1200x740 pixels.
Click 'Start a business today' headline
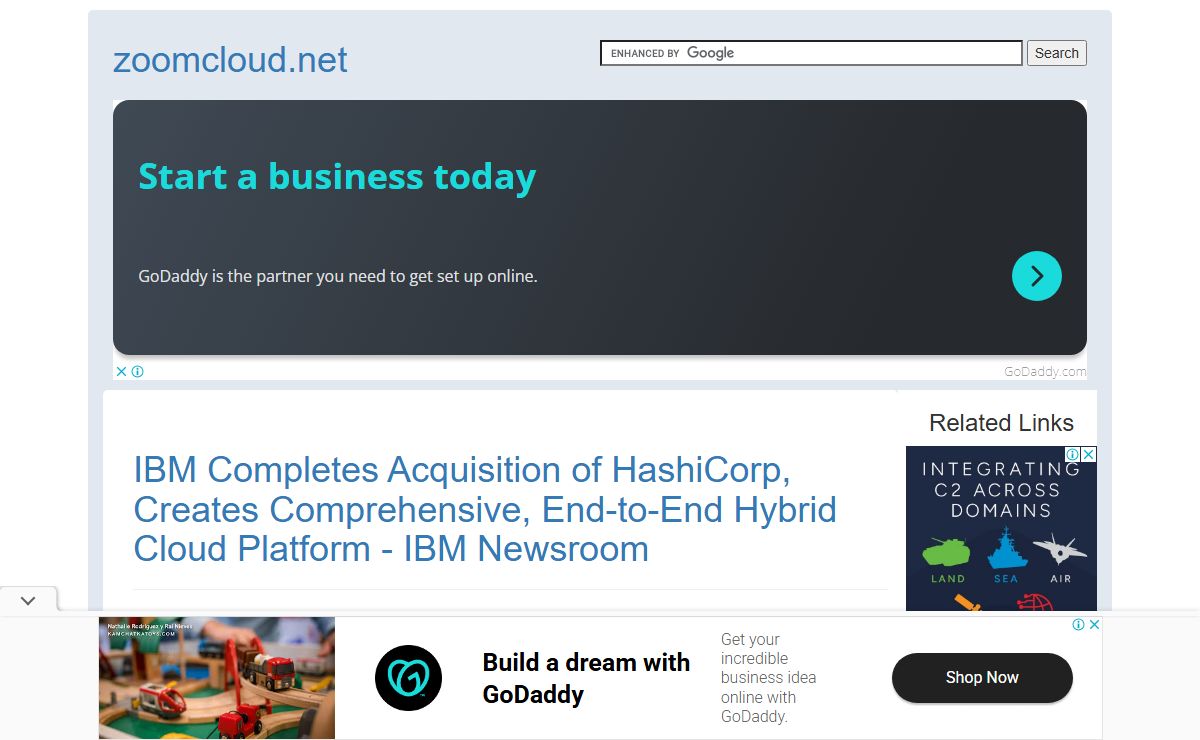pos(337,177)
